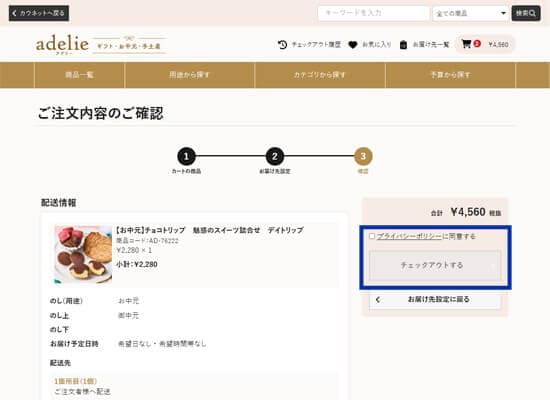The width and height of the screenshot is (550, 400).
Task: Click the ¥4,560 cart total in the header
Action: click(x=498, y=45)
